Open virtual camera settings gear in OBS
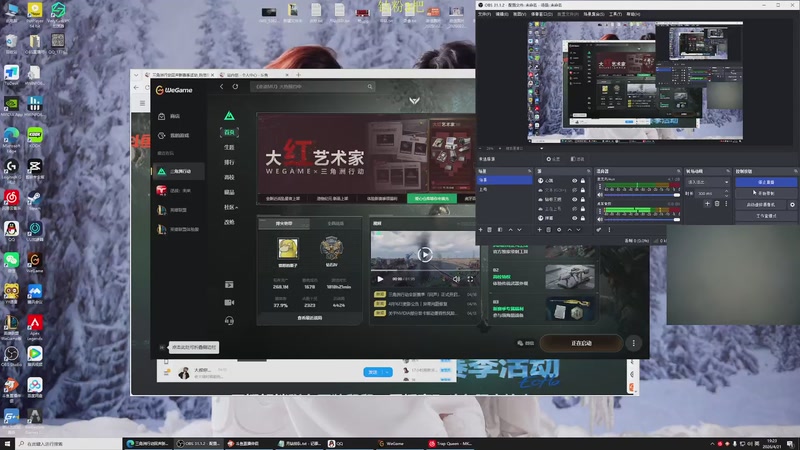 tap(792, 205)
